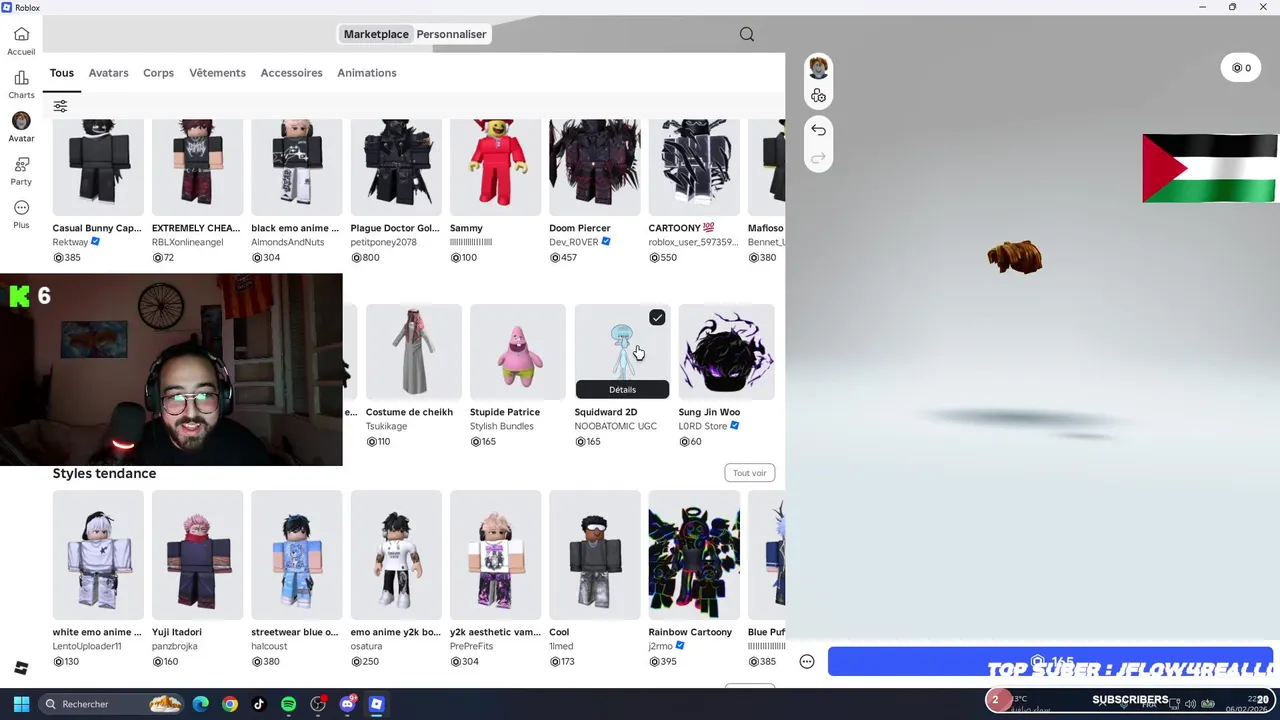
Task: Select the white emo anime style thumbnail
Action: [x=98, y=555]
